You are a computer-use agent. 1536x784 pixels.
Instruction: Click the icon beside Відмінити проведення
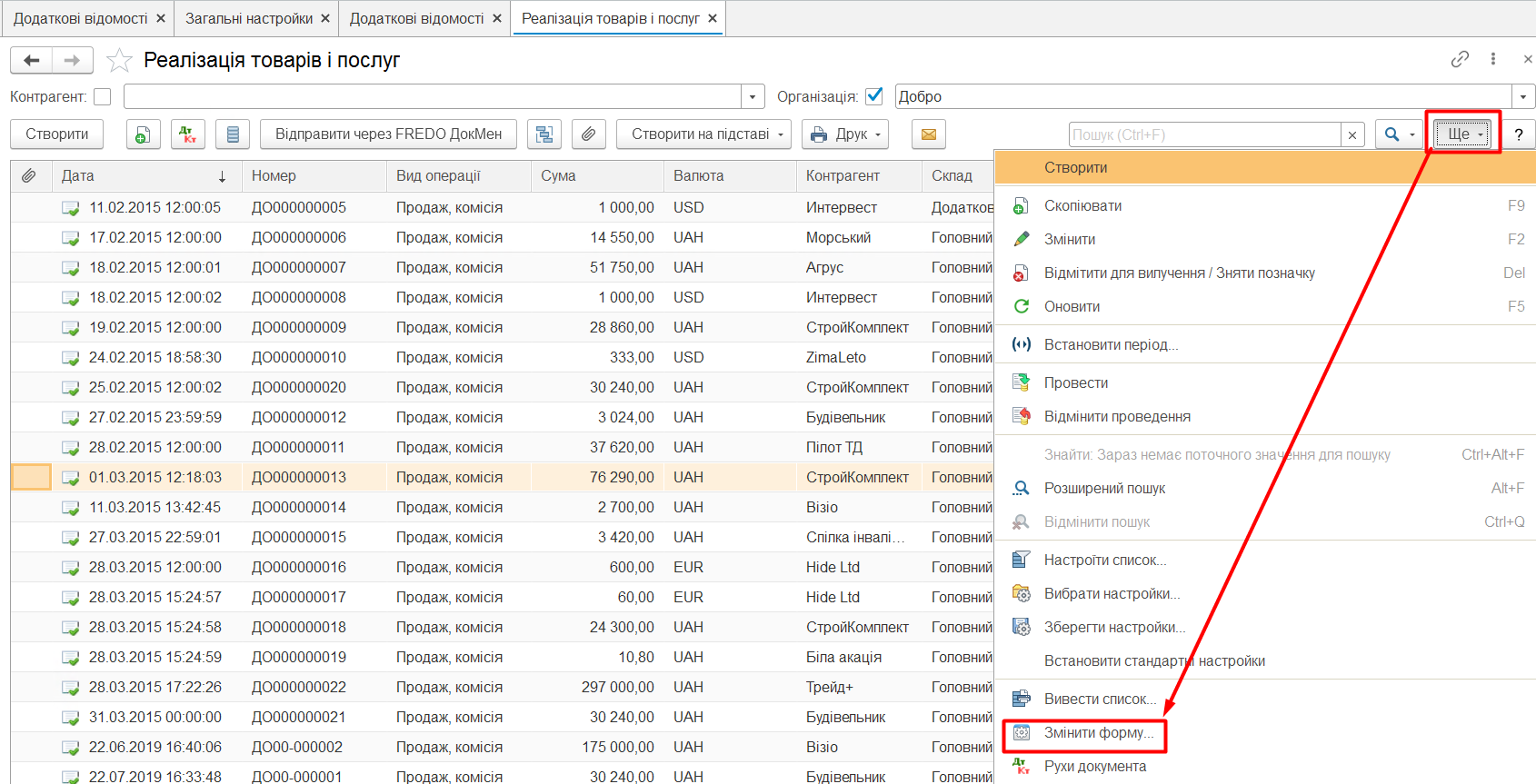click(1022, 416)
